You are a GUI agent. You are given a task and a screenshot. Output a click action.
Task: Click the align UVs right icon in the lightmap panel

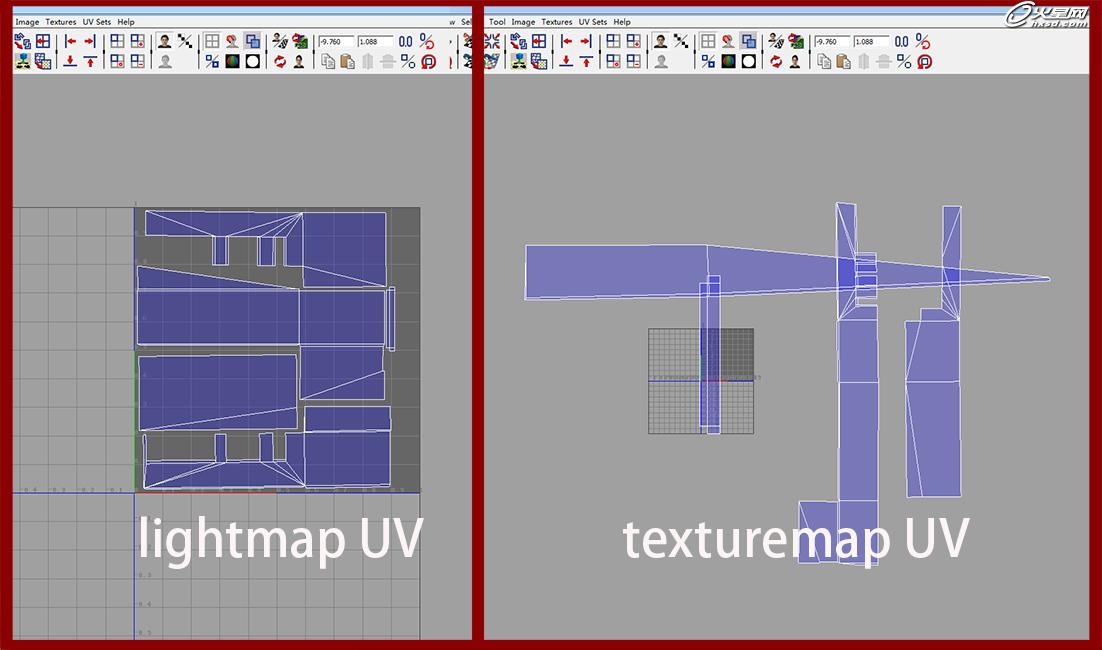pyautogui.click(x=90, y=41)
